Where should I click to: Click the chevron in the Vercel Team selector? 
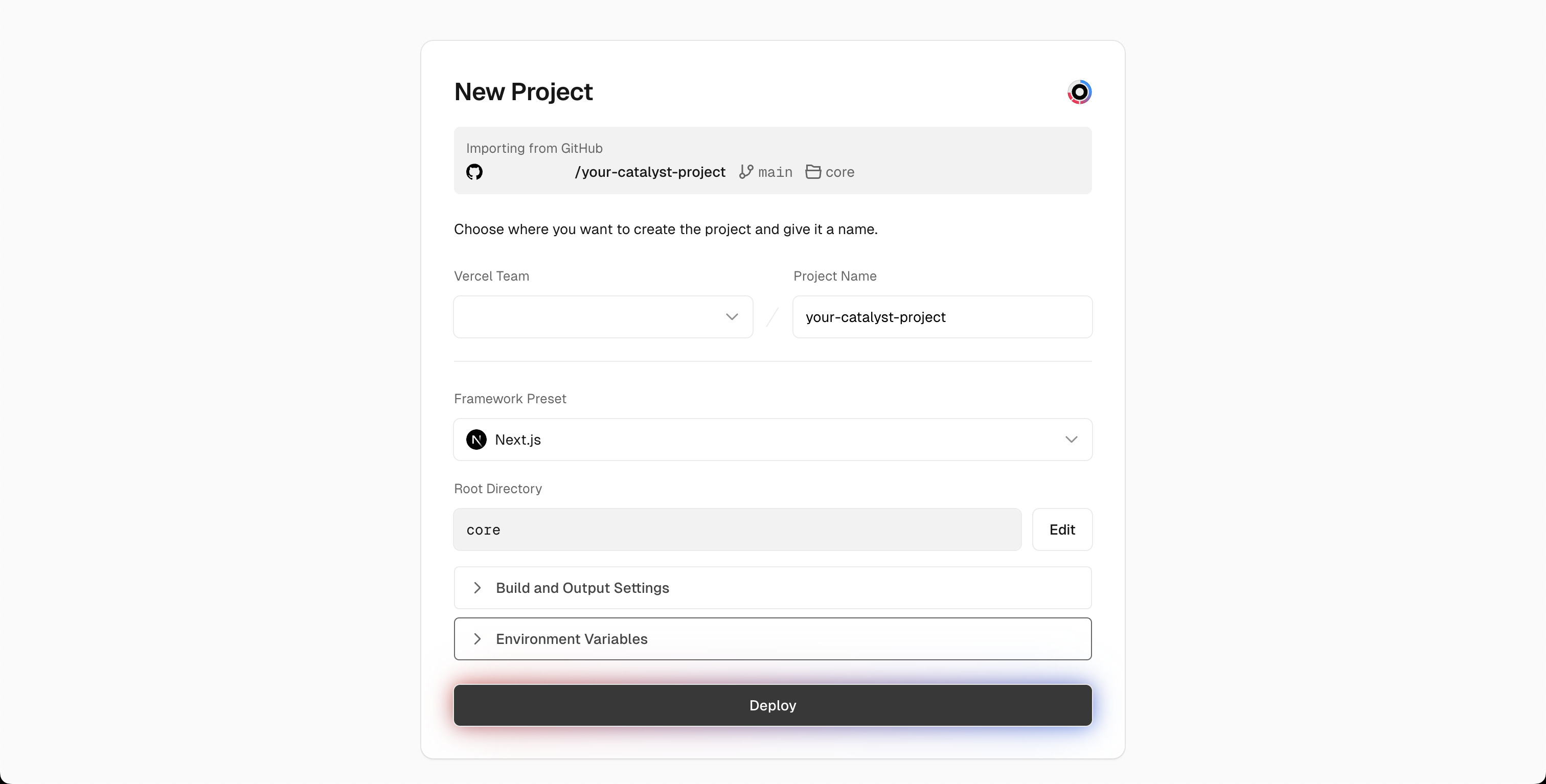click(732, 317)
